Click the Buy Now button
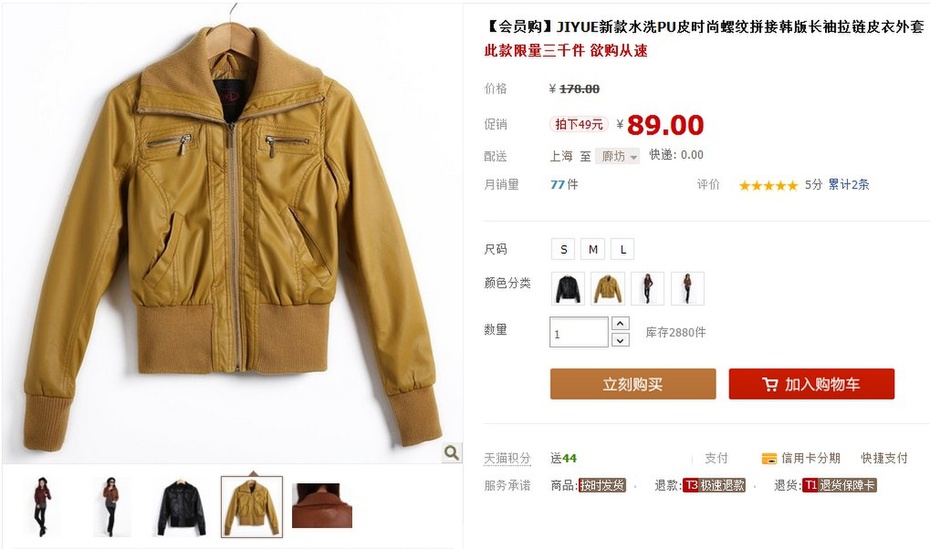930x549 pixels. click(633, 384)
